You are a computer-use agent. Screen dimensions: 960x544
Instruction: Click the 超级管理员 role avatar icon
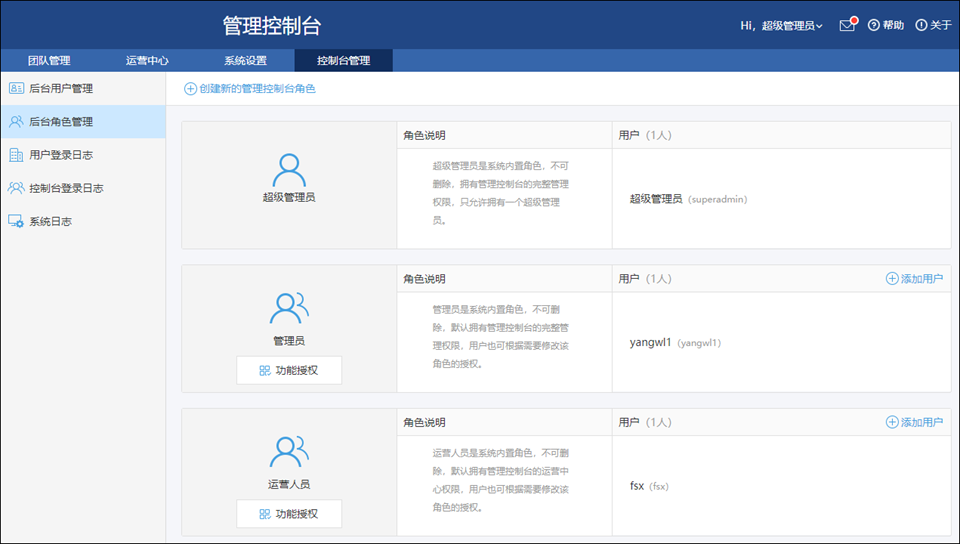288,169
